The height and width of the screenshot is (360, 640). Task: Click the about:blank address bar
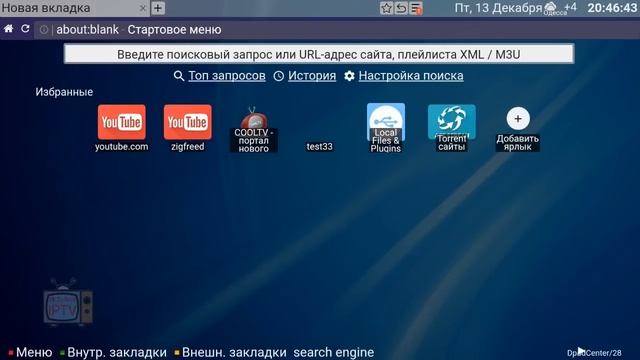(x=337, y=30)
